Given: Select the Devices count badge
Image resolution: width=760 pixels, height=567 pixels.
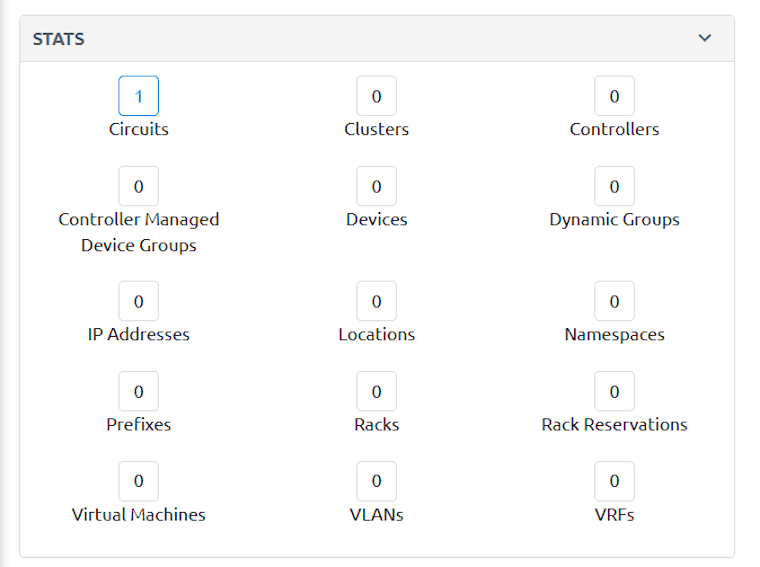Looking at the screenshot, I should (376, 186).
